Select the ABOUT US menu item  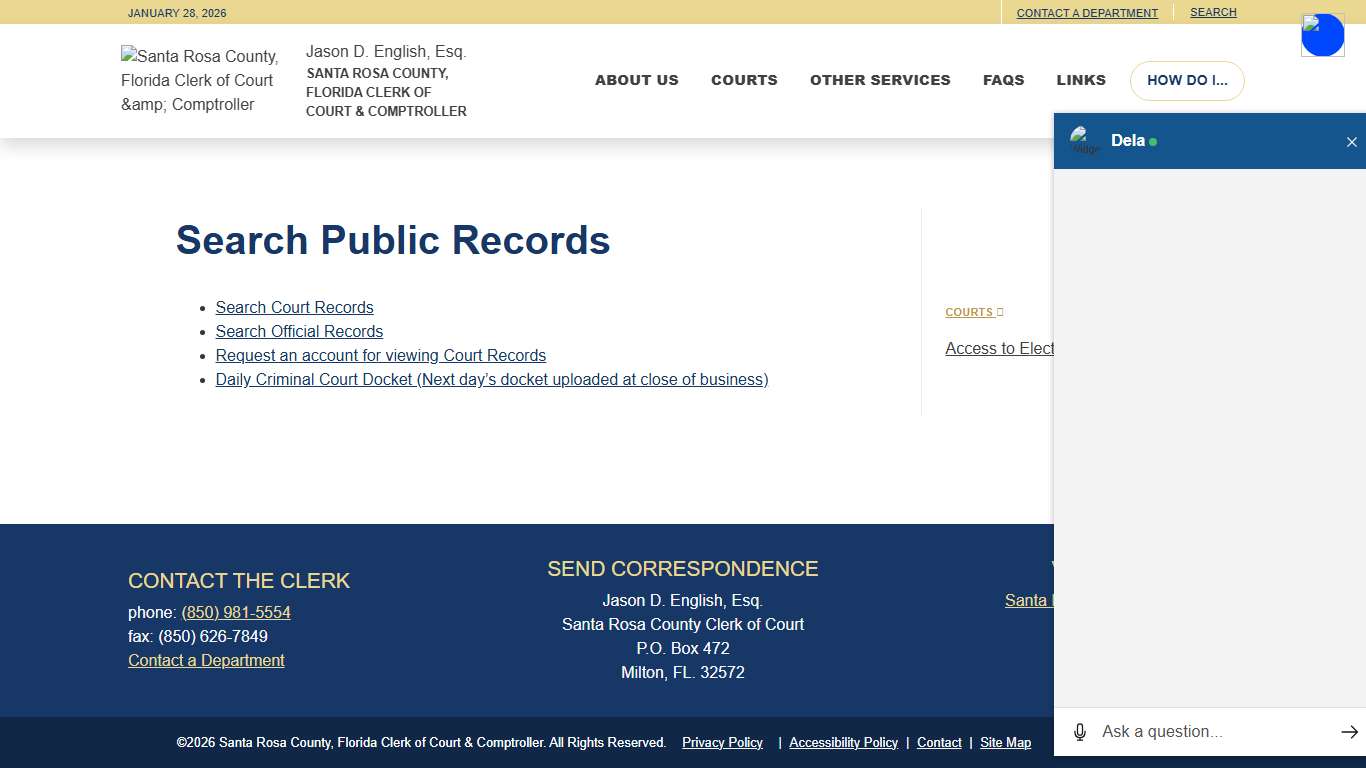tap(637, 80)
